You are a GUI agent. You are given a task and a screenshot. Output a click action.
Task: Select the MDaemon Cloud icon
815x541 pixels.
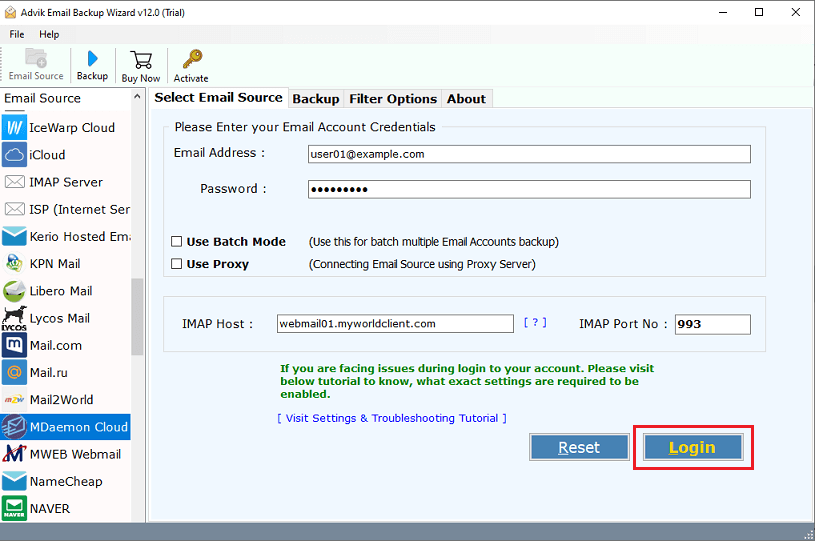[x=14, y=427]
